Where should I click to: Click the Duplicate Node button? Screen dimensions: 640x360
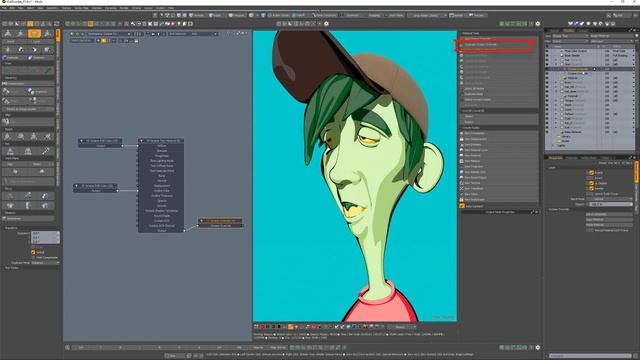(x=499, y=94)
